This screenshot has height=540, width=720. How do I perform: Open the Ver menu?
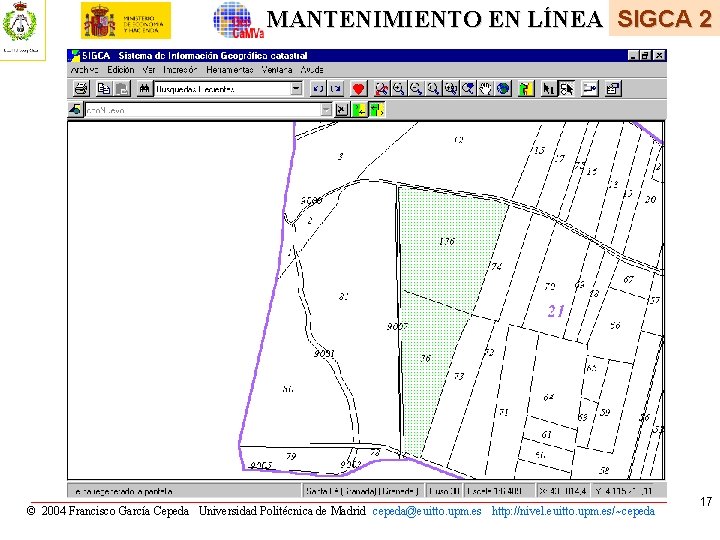[148, 70]
